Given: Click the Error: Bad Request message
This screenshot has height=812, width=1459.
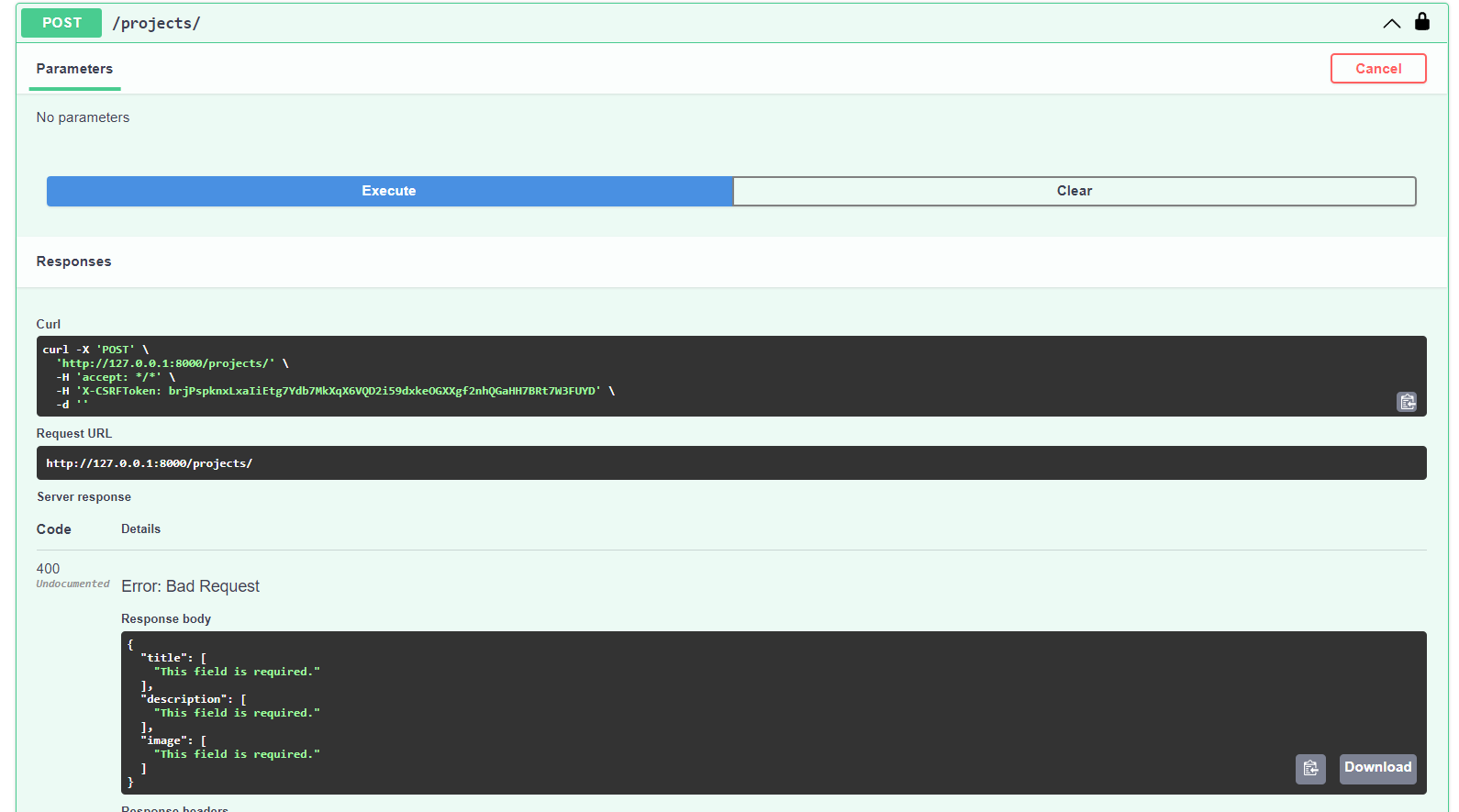Looking at the screenshot, I should click(x=190, y=586).
